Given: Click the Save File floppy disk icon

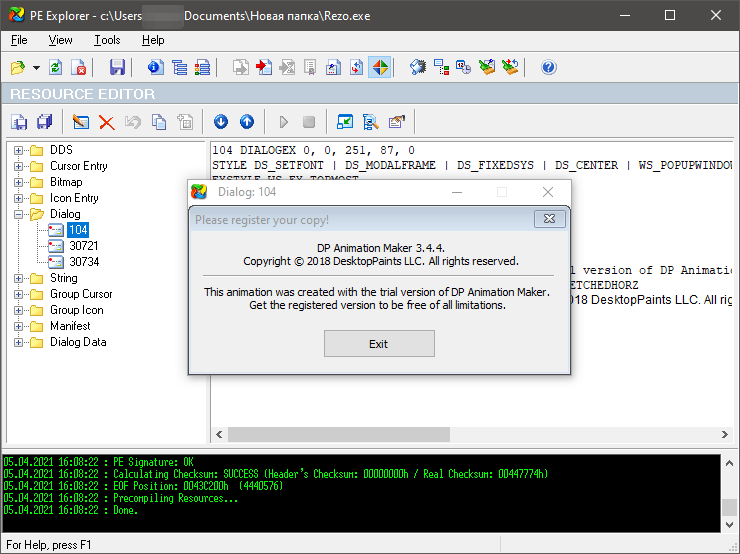Looking at the screenshot, I should tap(117, 67).
